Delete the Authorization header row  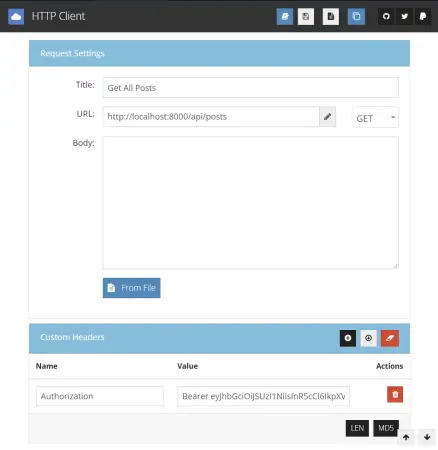(395, 394)
